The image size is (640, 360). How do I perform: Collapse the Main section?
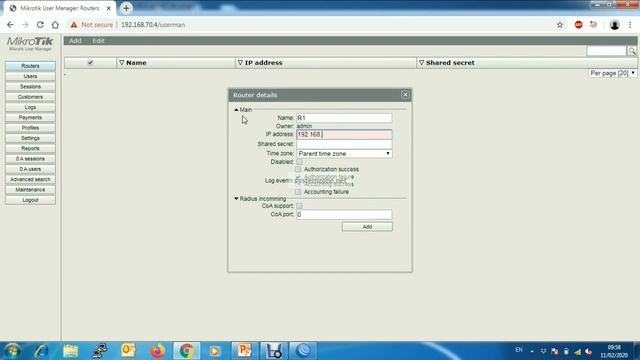(236, 110)
